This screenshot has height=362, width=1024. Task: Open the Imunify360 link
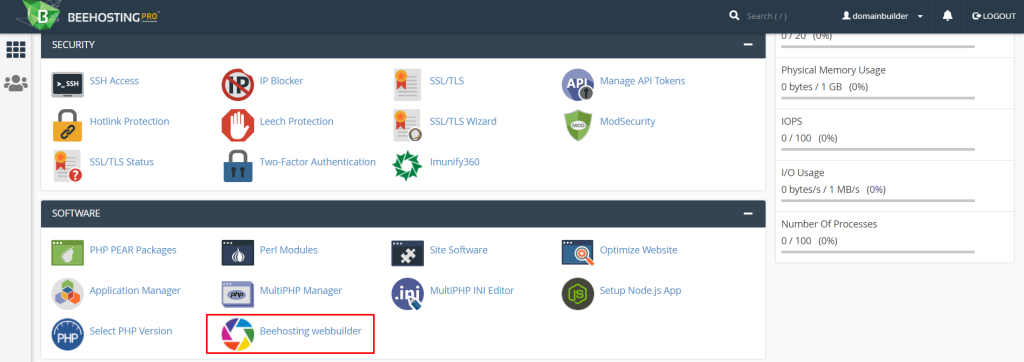coord(455,161)
